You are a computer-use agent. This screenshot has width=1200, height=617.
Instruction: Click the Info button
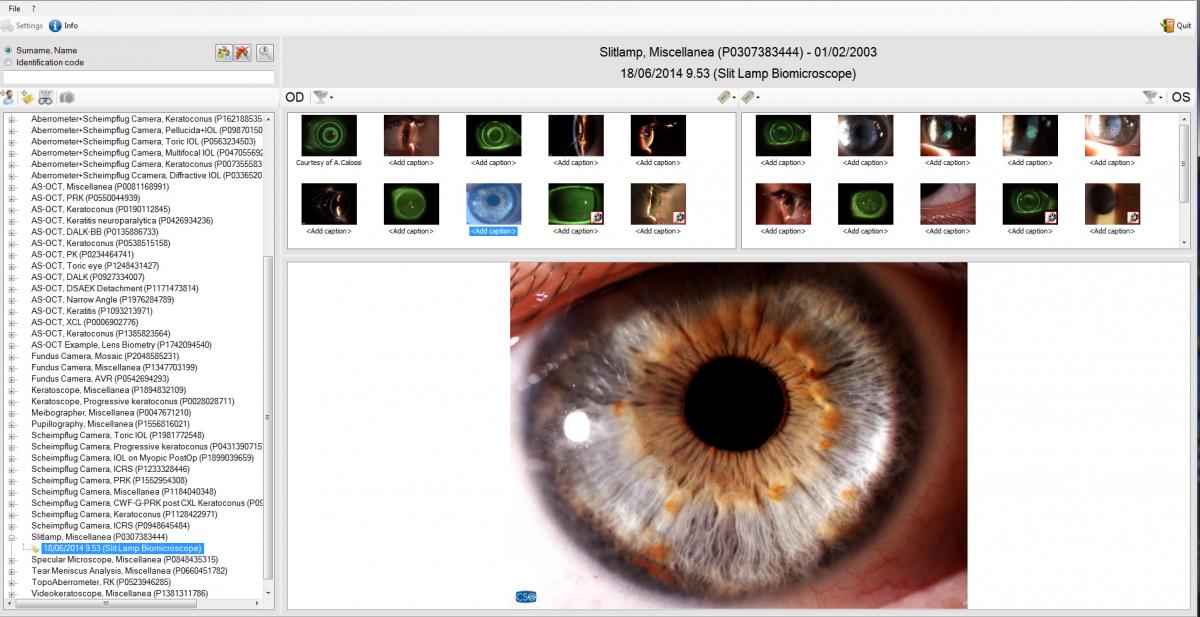64,26
